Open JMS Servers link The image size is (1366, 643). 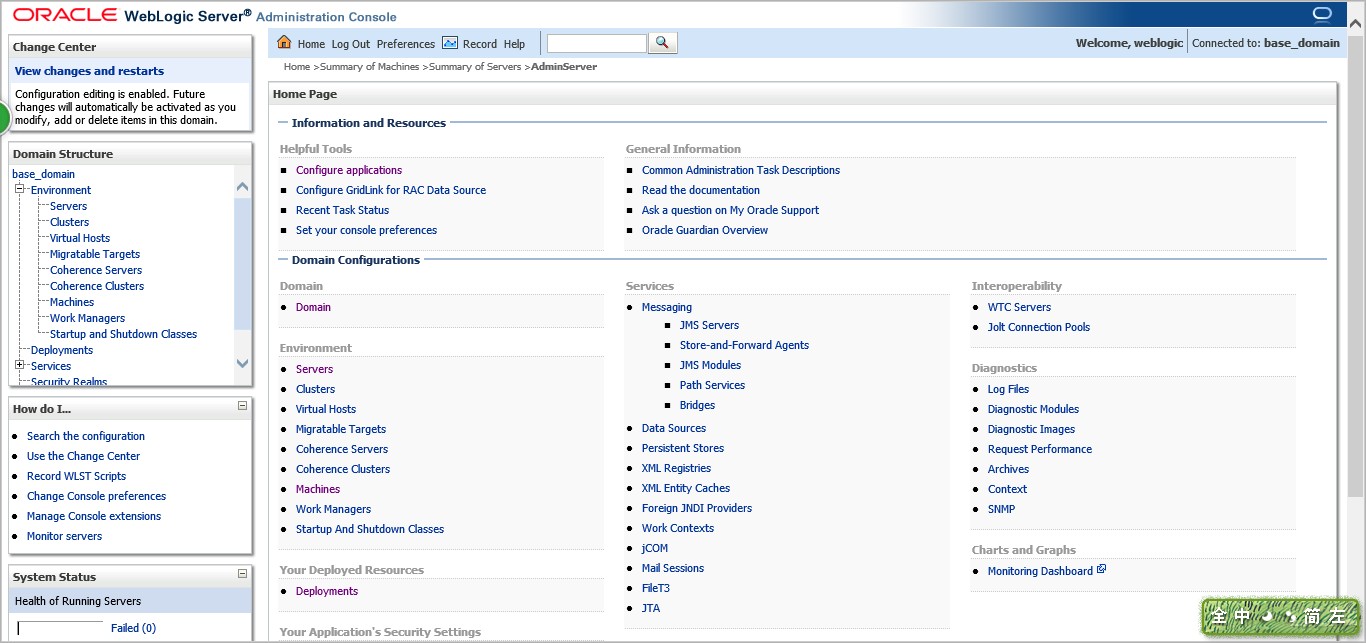tap(709, 325)
